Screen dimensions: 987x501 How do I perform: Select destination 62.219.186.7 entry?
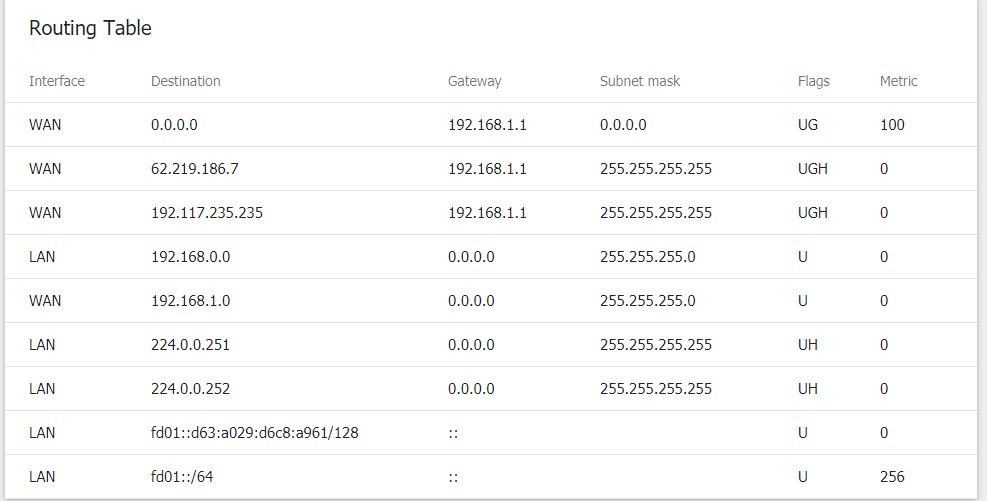(195, 169)
